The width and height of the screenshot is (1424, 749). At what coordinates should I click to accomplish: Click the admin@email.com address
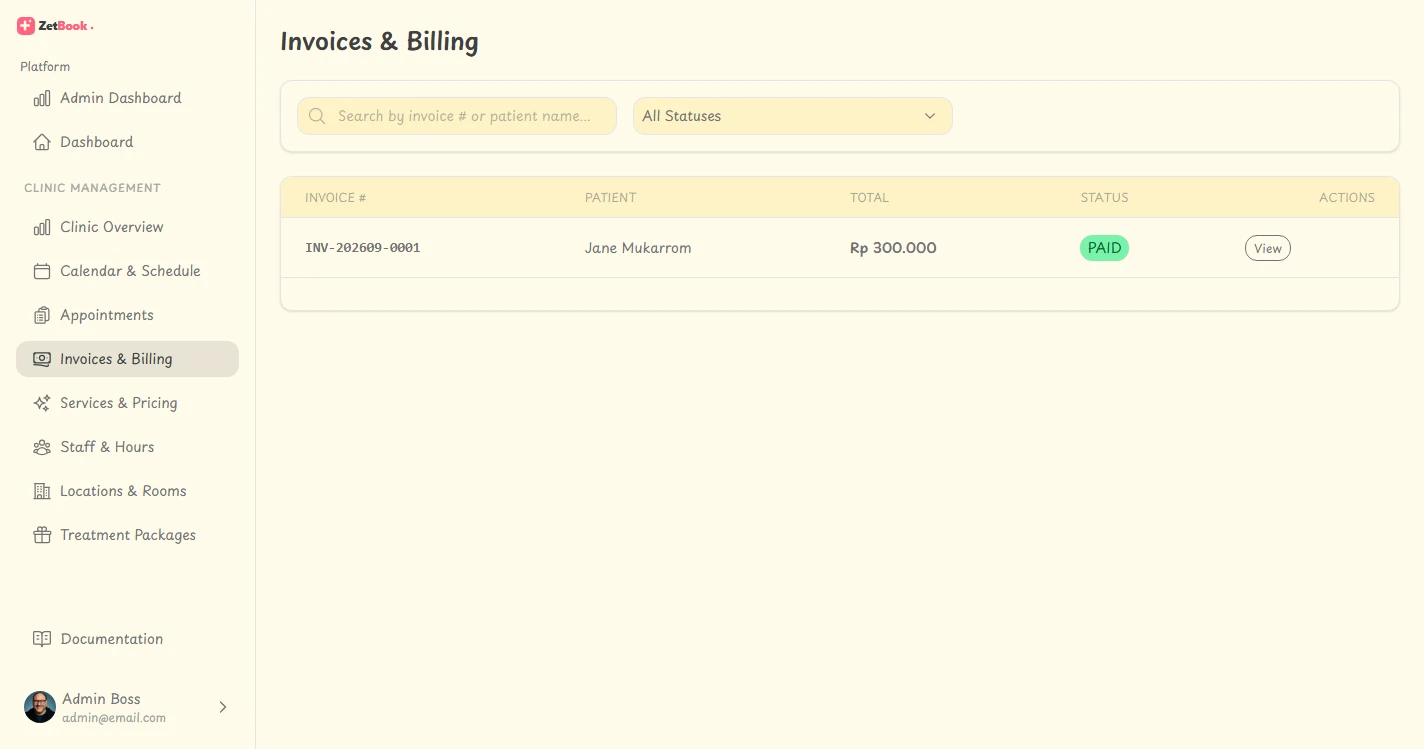(114, 718)
